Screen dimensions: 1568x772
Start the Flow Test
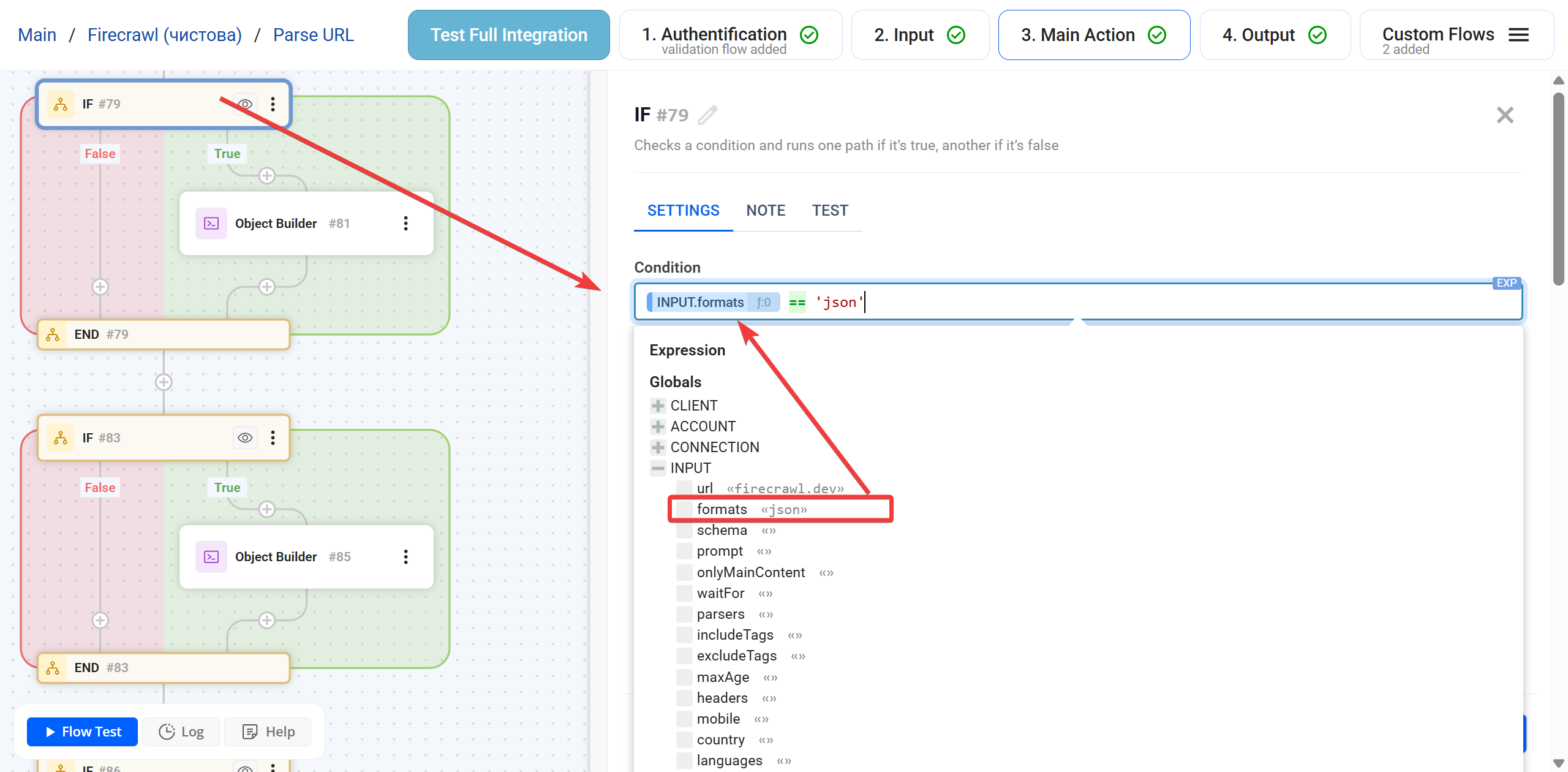(x=81, y=732)
